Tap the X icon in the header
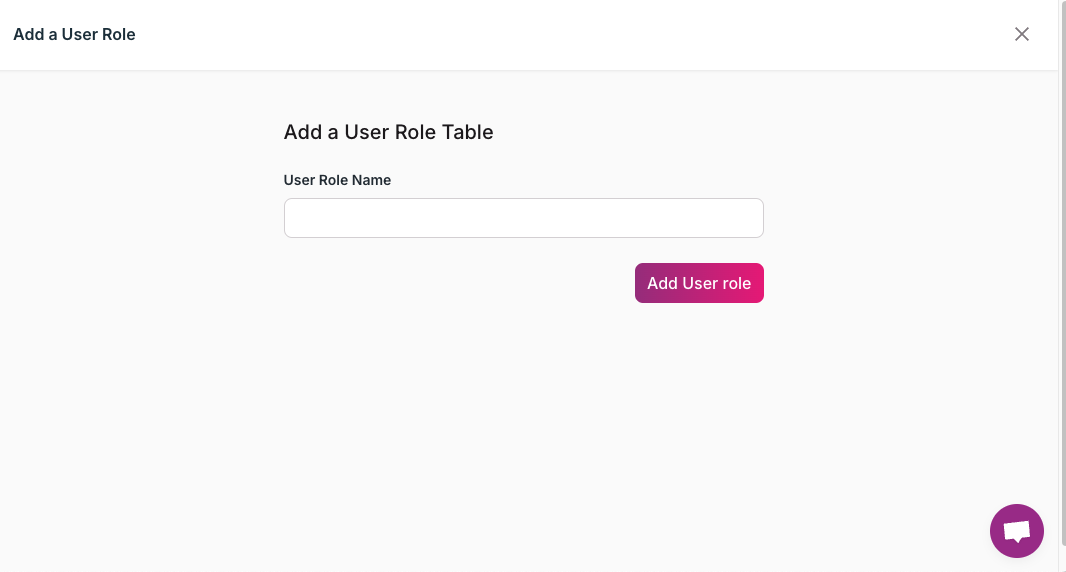 [1021, 34]
